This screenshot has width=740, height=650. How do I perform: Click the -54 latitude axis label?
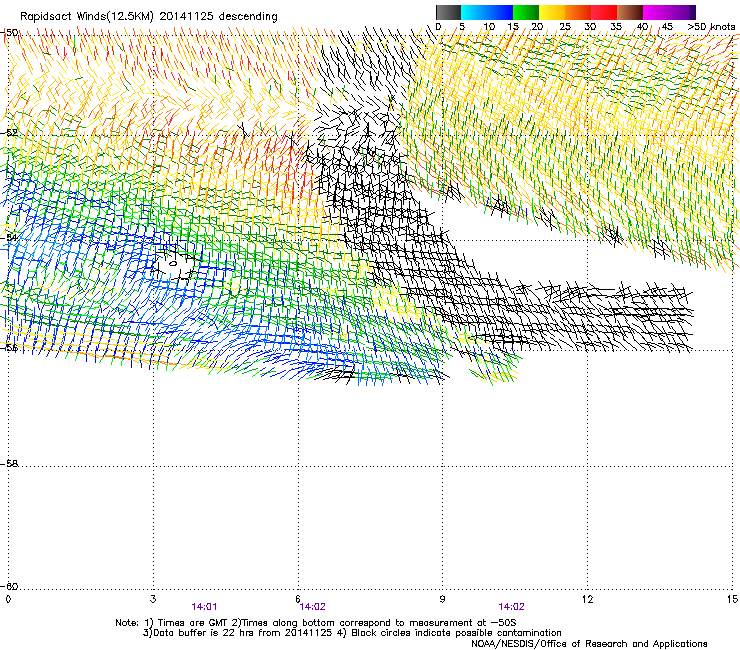point(10,237)
